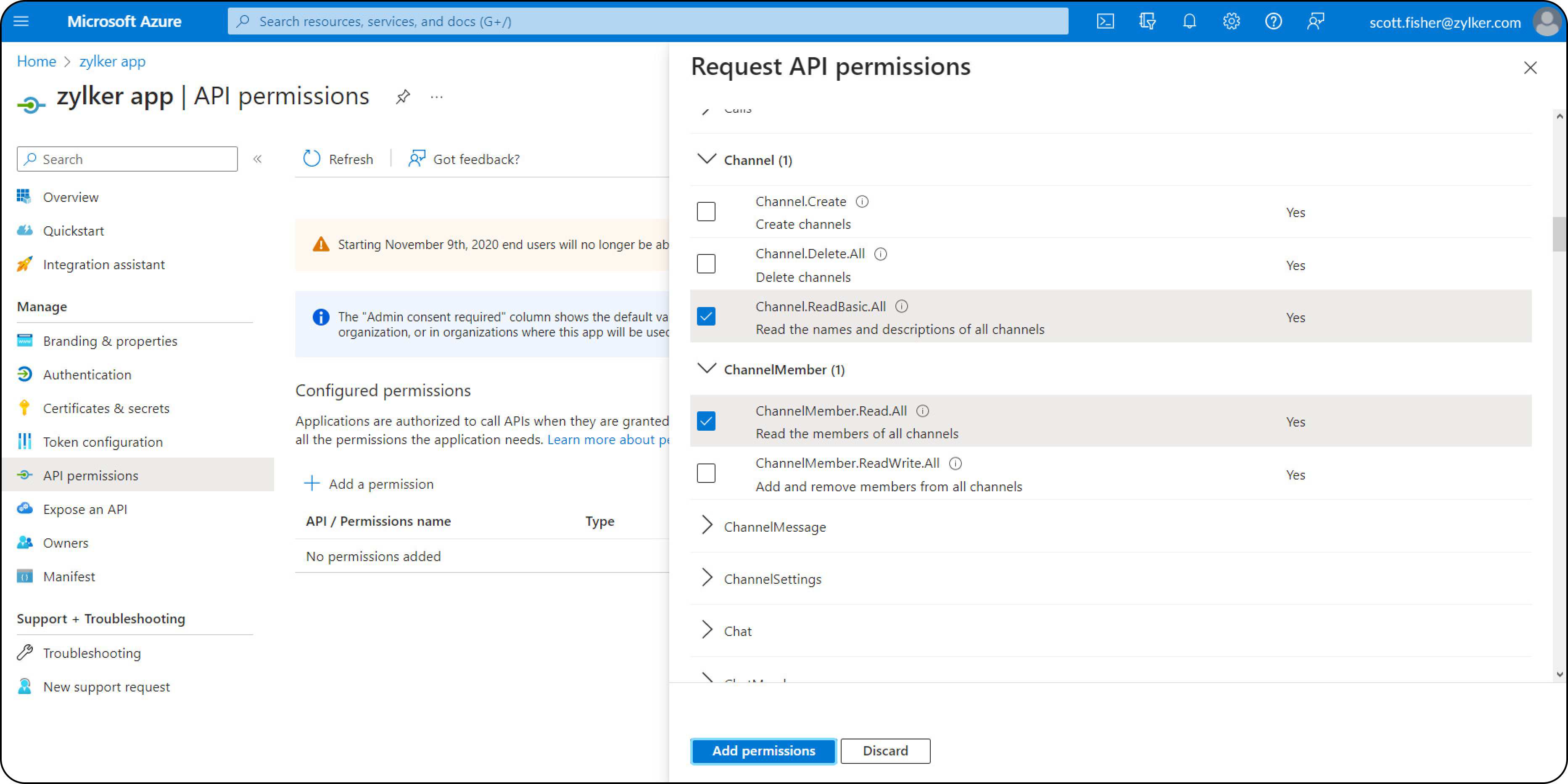Select API permissions in the left menu
Image resolution: width=1568 pixels, height=784 pixels.
(x=137, y=475)
